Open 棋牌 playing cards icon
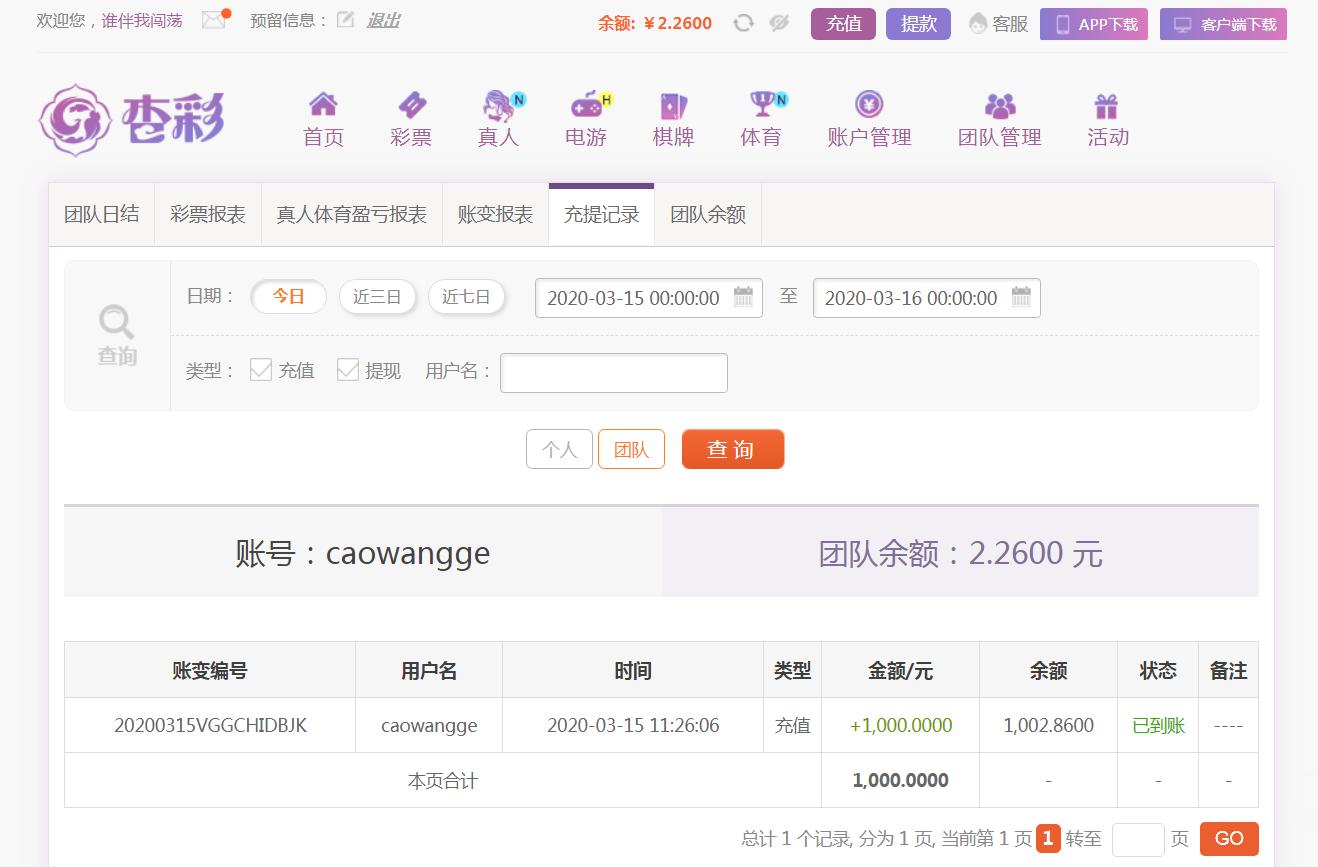 click(x=673, y=105)
